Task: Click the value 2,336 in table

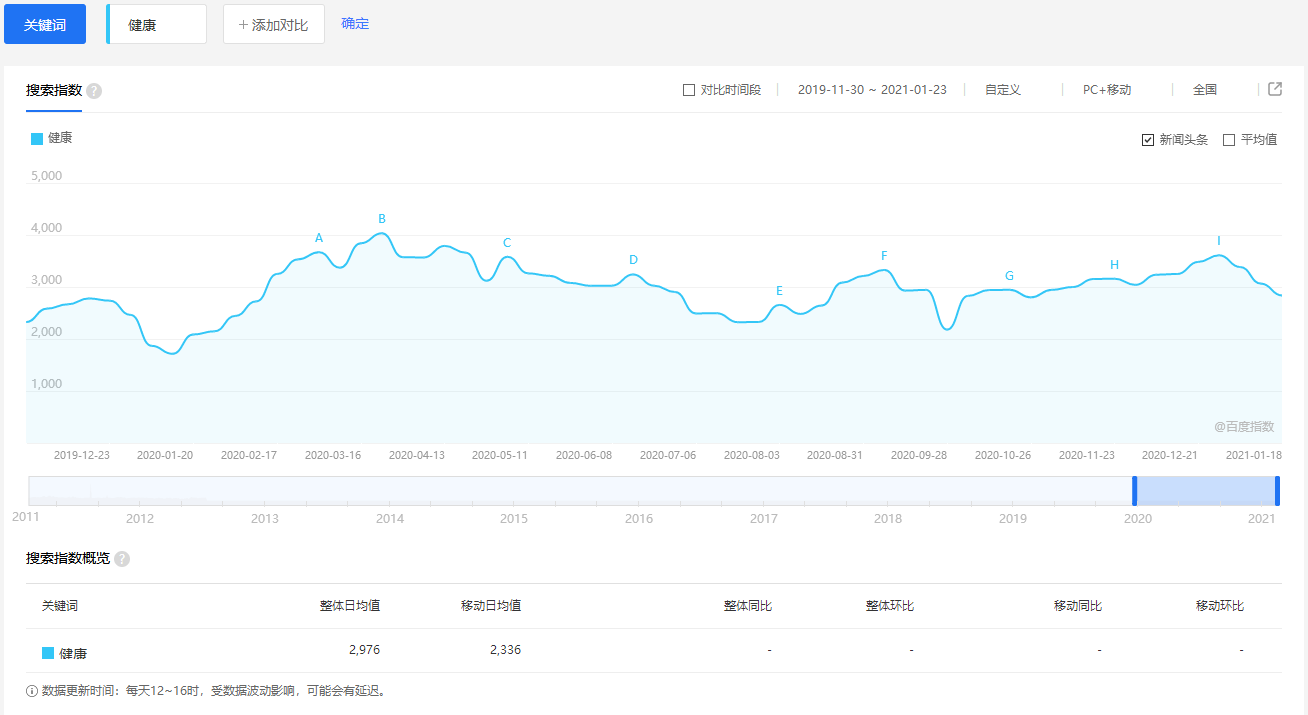Action: coord(505,650)
